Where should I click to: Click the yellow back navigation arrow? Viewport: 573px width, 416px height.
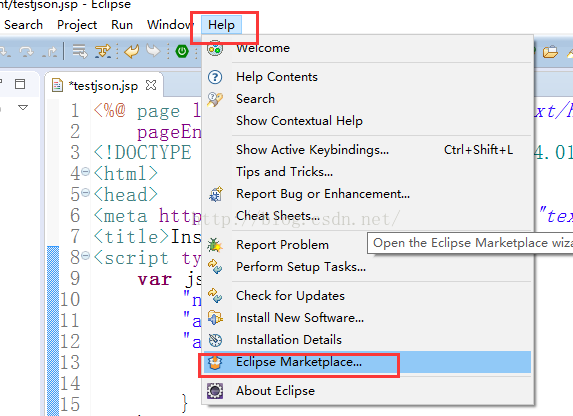coord(132,51)
